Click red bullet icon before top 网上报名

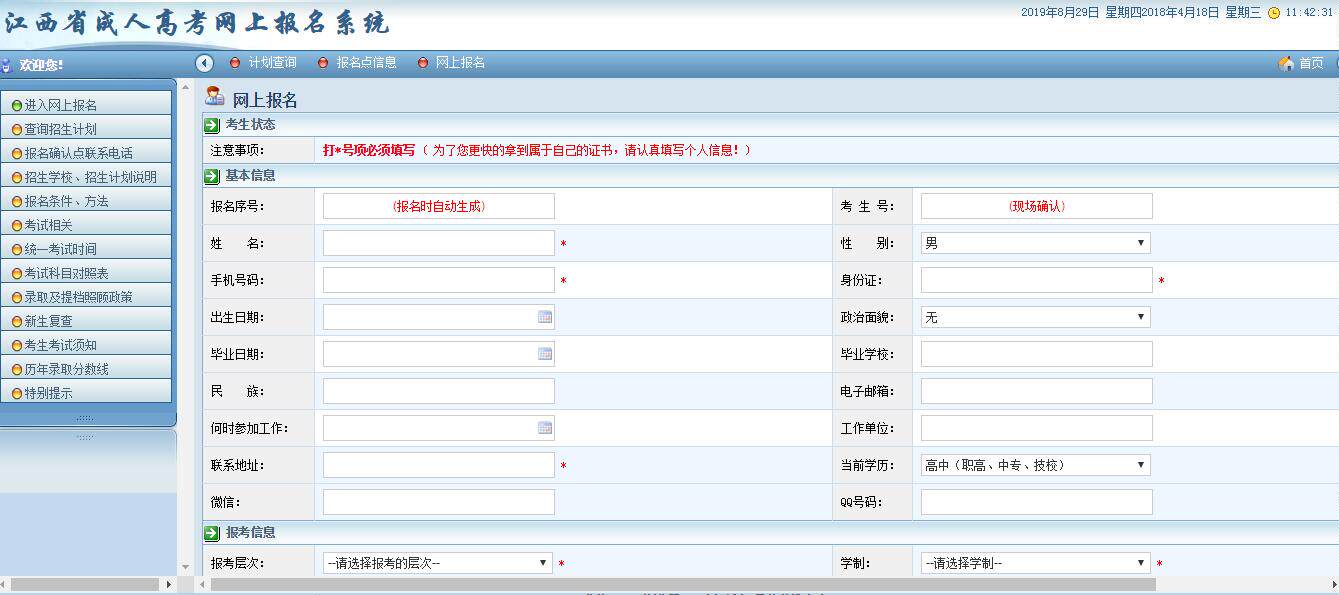pyautogui.click(x=422, y=63)
